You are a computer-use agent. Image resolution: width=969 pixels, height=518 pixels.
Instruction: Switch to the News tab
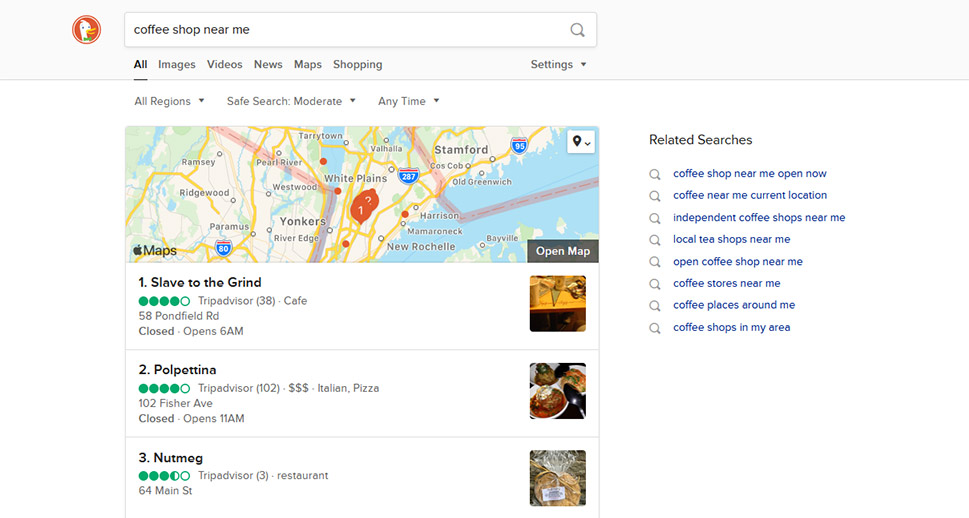click(268, 64)
